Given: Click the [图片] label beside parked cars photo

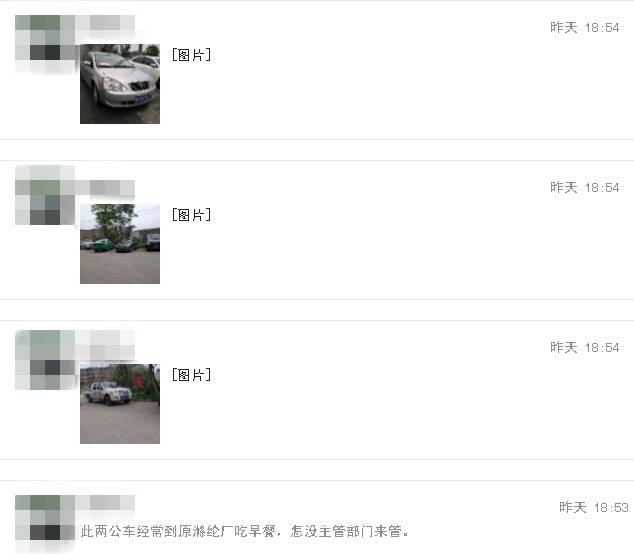Looking at the screenshot, I should coord(191,215).
